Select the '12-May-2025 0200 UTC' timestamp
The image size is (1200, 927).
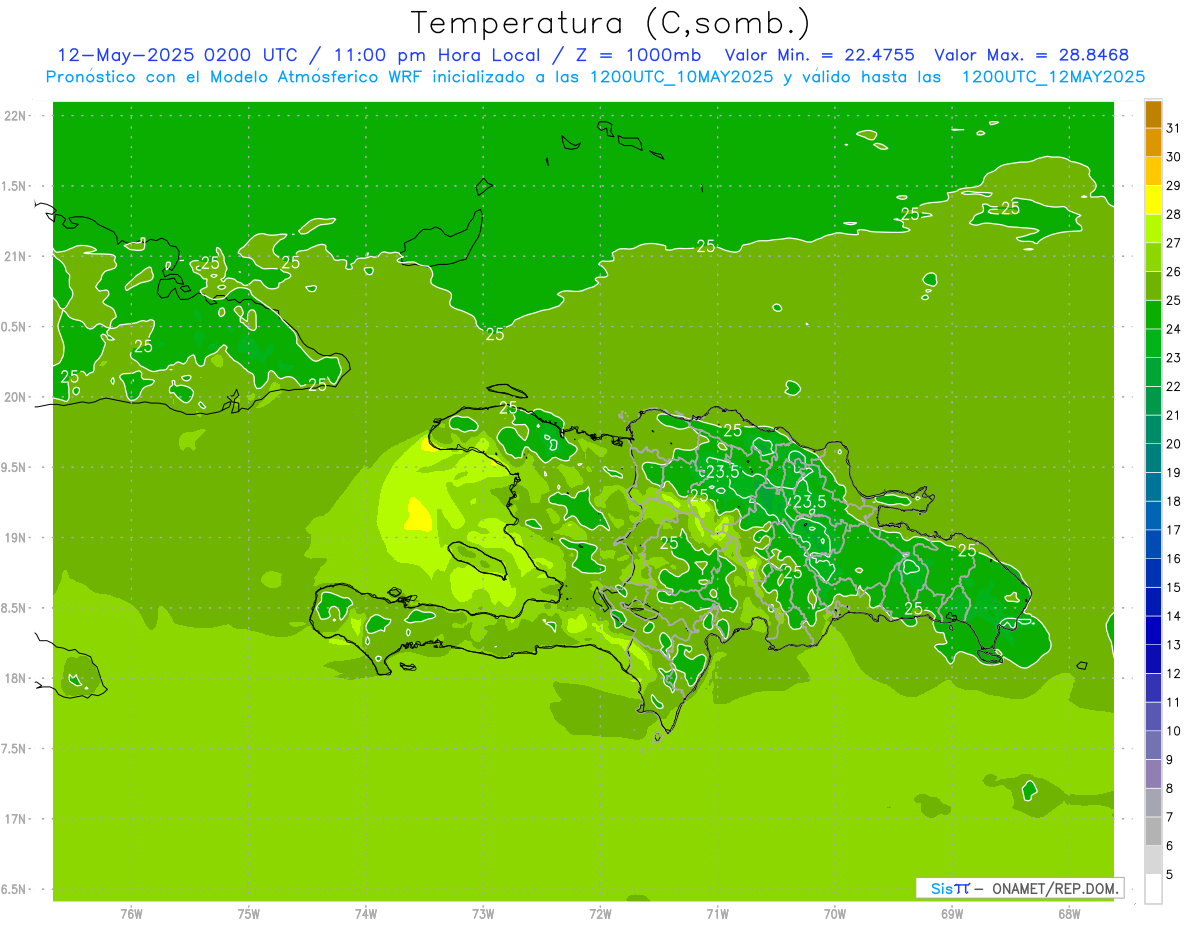(177, 55)
